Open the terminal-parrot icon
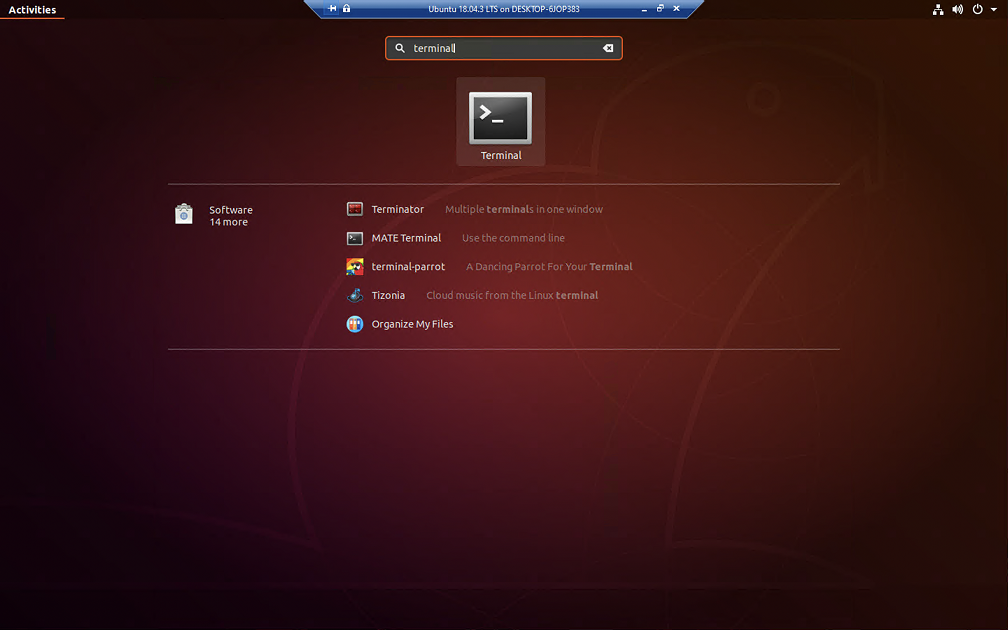Screen dimensions: 1008x630 (355, 267)
